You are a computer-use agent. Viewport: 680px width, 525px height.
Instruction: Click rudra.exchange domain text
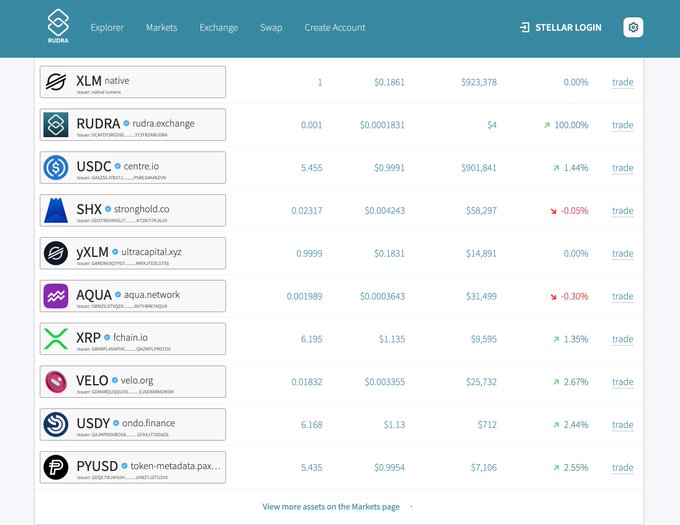tap(163, 124)
